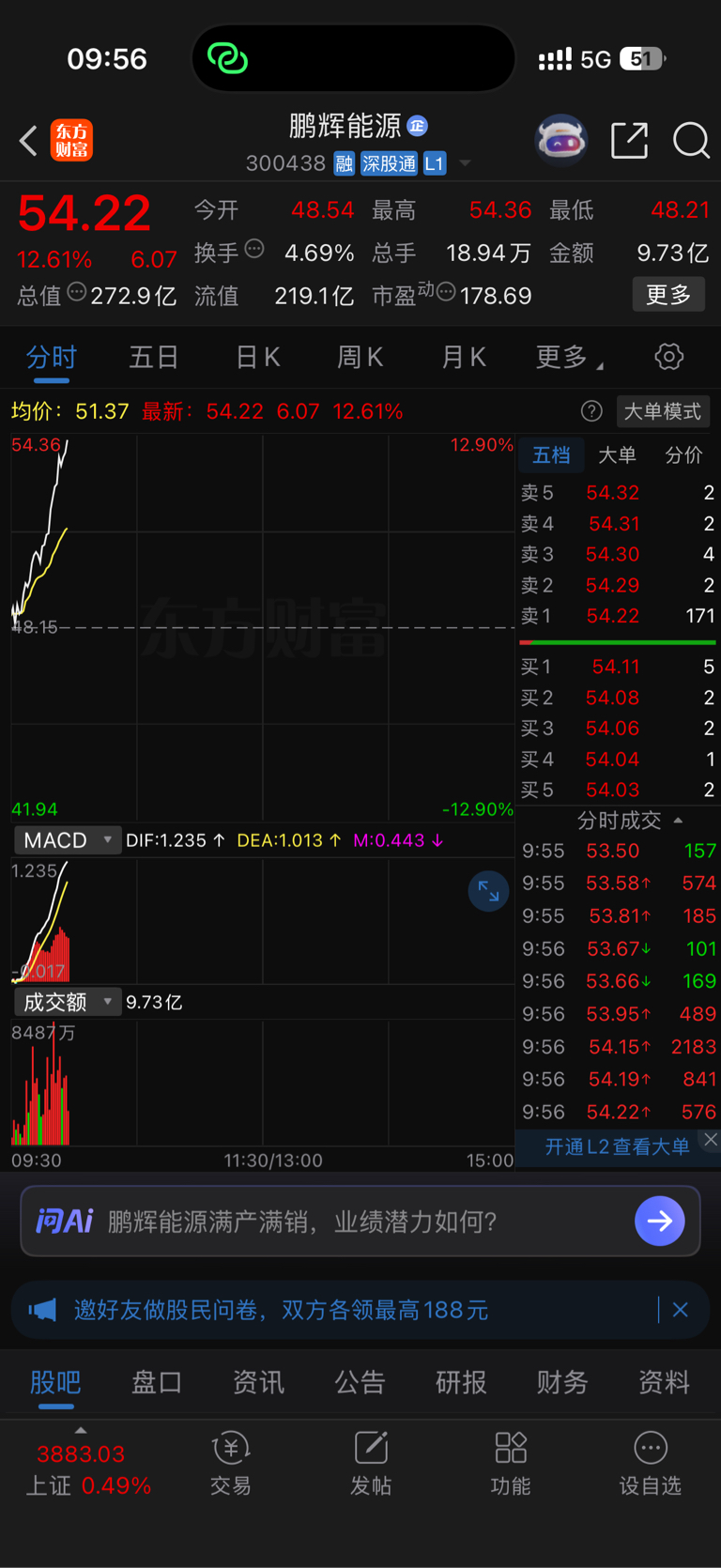This screenshot has width=721, height=1568.
Task: Tap the large price 54.22 header
Action: click(x=84, y=212)
